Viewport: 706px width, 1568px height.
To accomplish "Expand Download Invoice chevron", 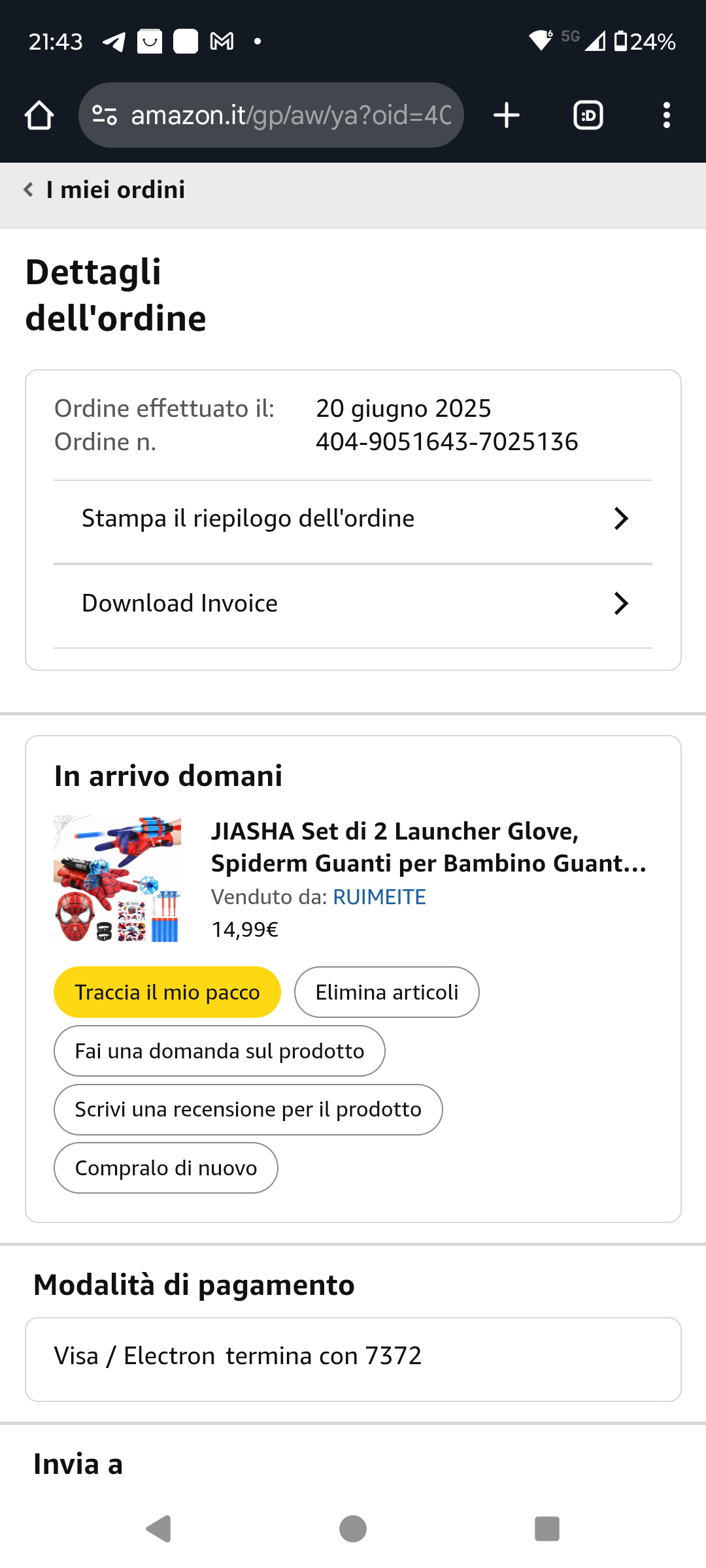I will pos(621,604).
